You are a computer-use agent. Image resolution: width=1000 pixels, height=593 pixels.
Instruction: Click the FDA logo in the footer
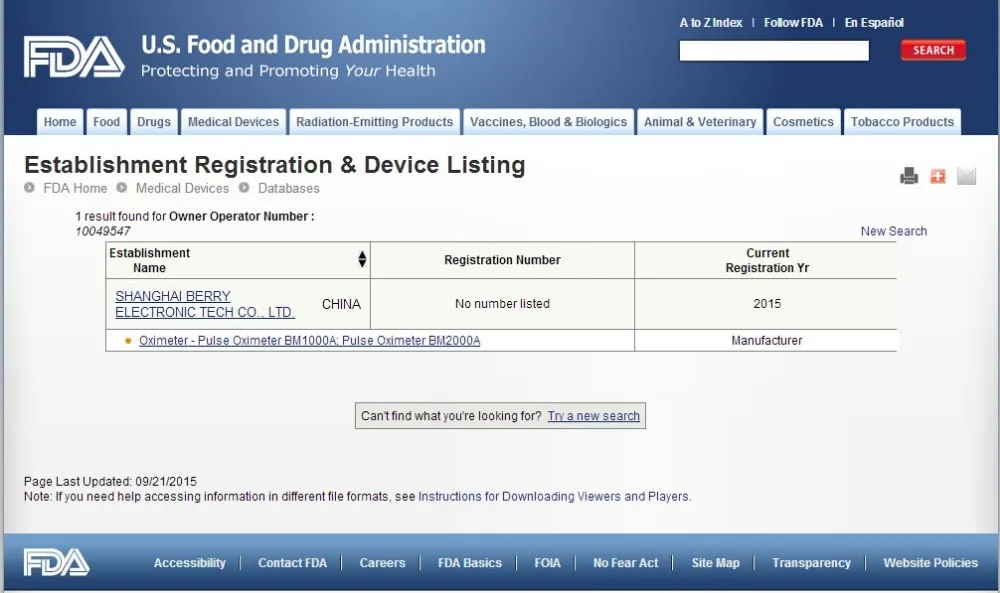[x=56, y=562]
